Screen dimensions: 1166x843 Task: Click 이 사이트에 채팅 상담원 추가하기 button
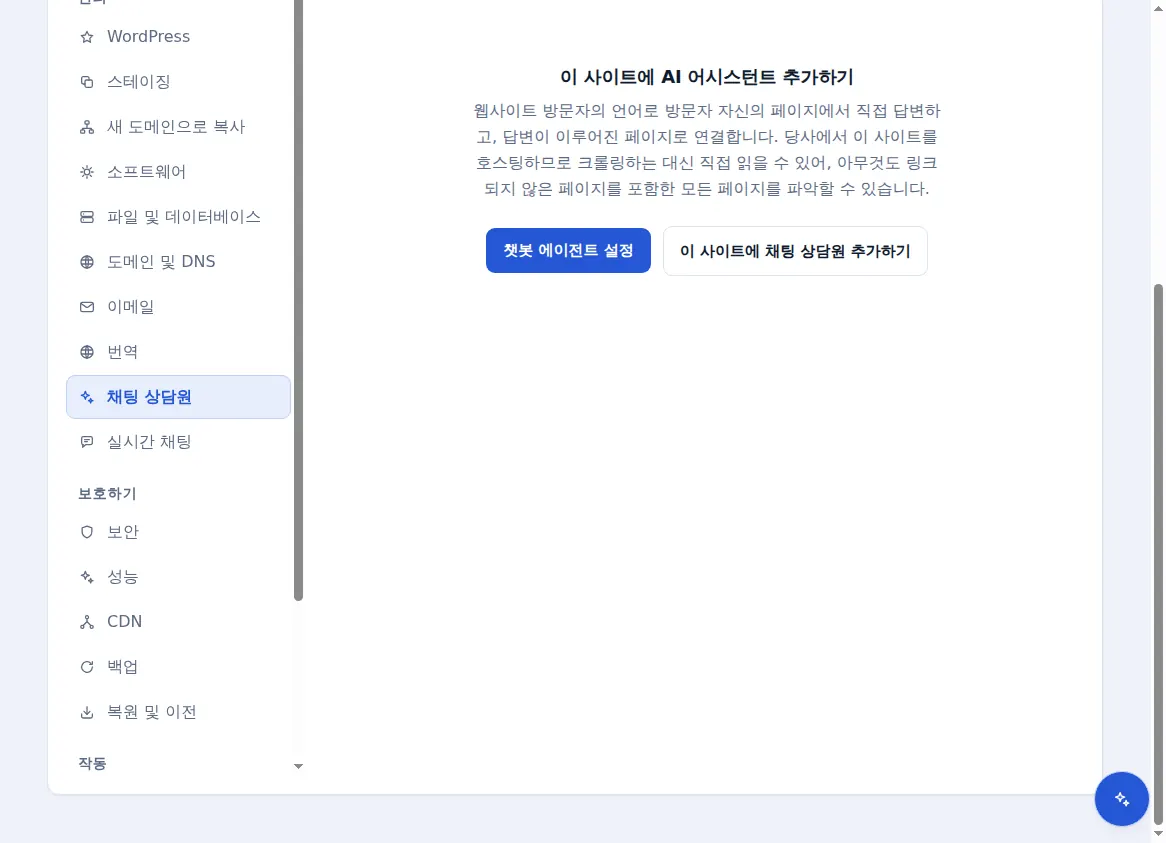(x=795, y=251)
